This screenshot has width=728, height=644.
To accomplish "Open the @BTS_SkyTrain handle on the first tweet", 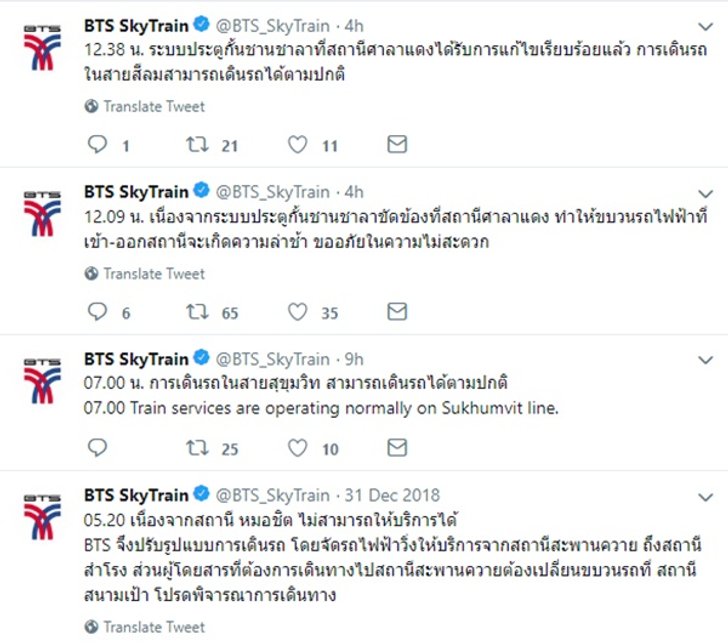I will [273, 25].
